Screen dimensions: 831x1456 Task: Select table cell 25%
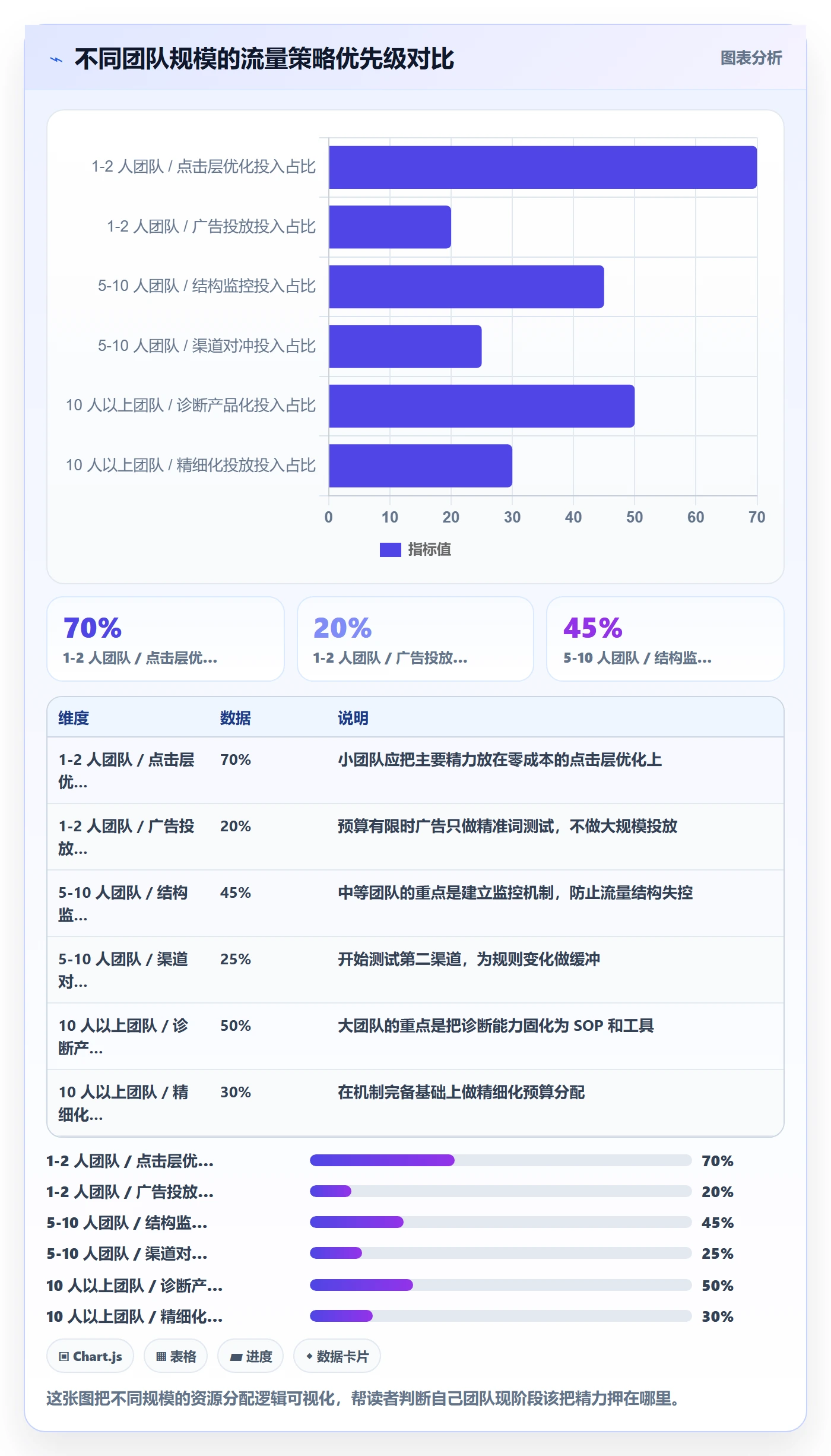point(236,959)
